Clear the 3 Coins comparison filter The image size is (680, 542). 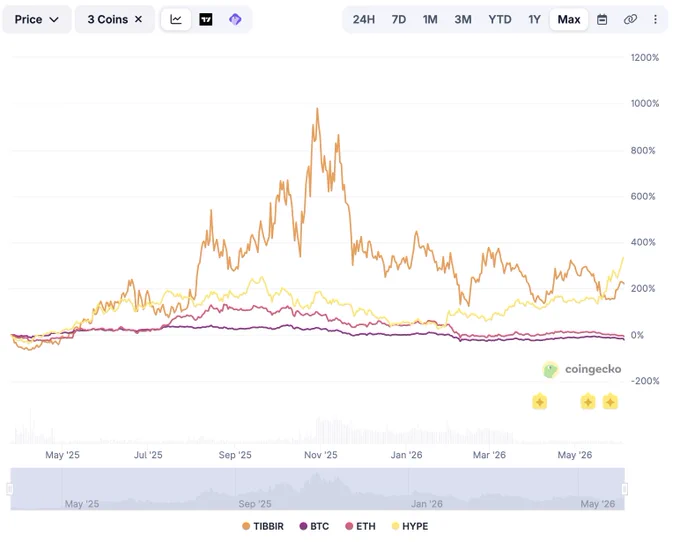(x=138, y=19)
